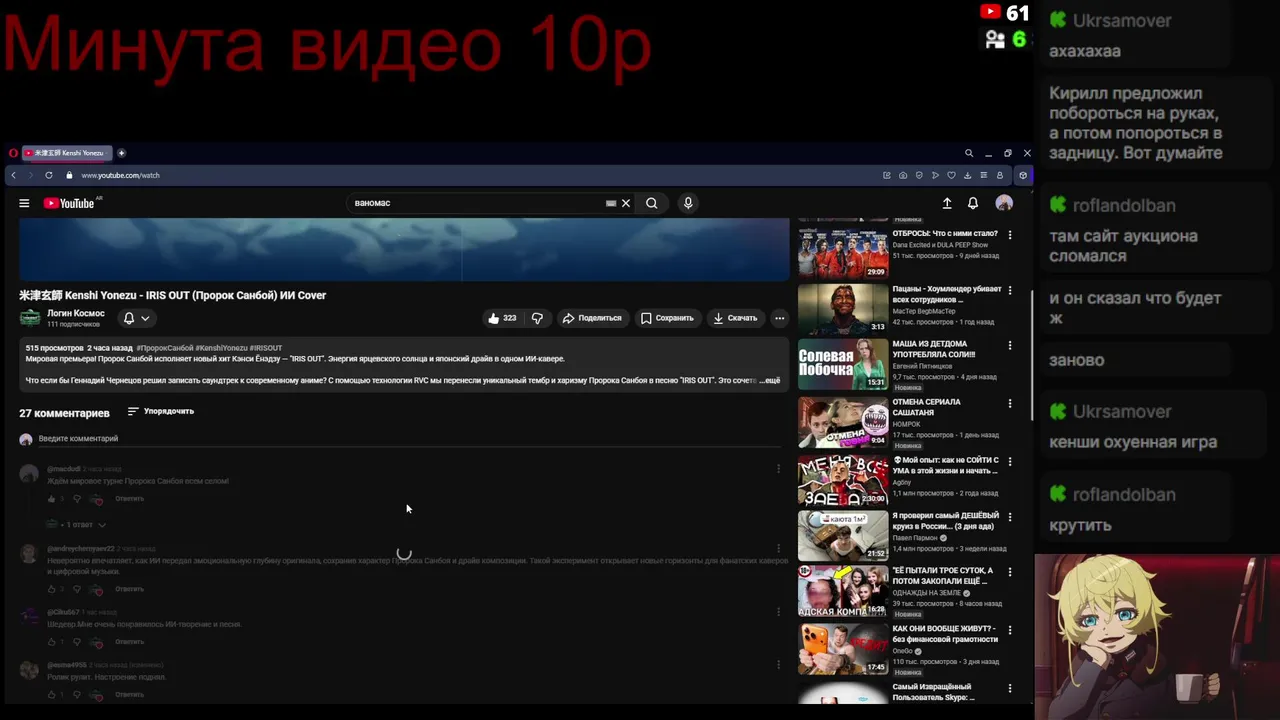Open the menu for the ОТМЕНА СЕРИАЛА САШАТАНЯ video
The width and height of the screenshot is (1280, 720).
pos(1010,404)
